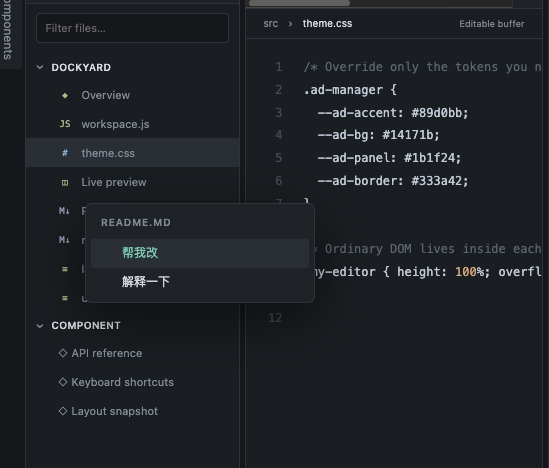The image size is (549, 468).
Task: Click the second markdown M↓ file icon
Action: click(64, 240)
